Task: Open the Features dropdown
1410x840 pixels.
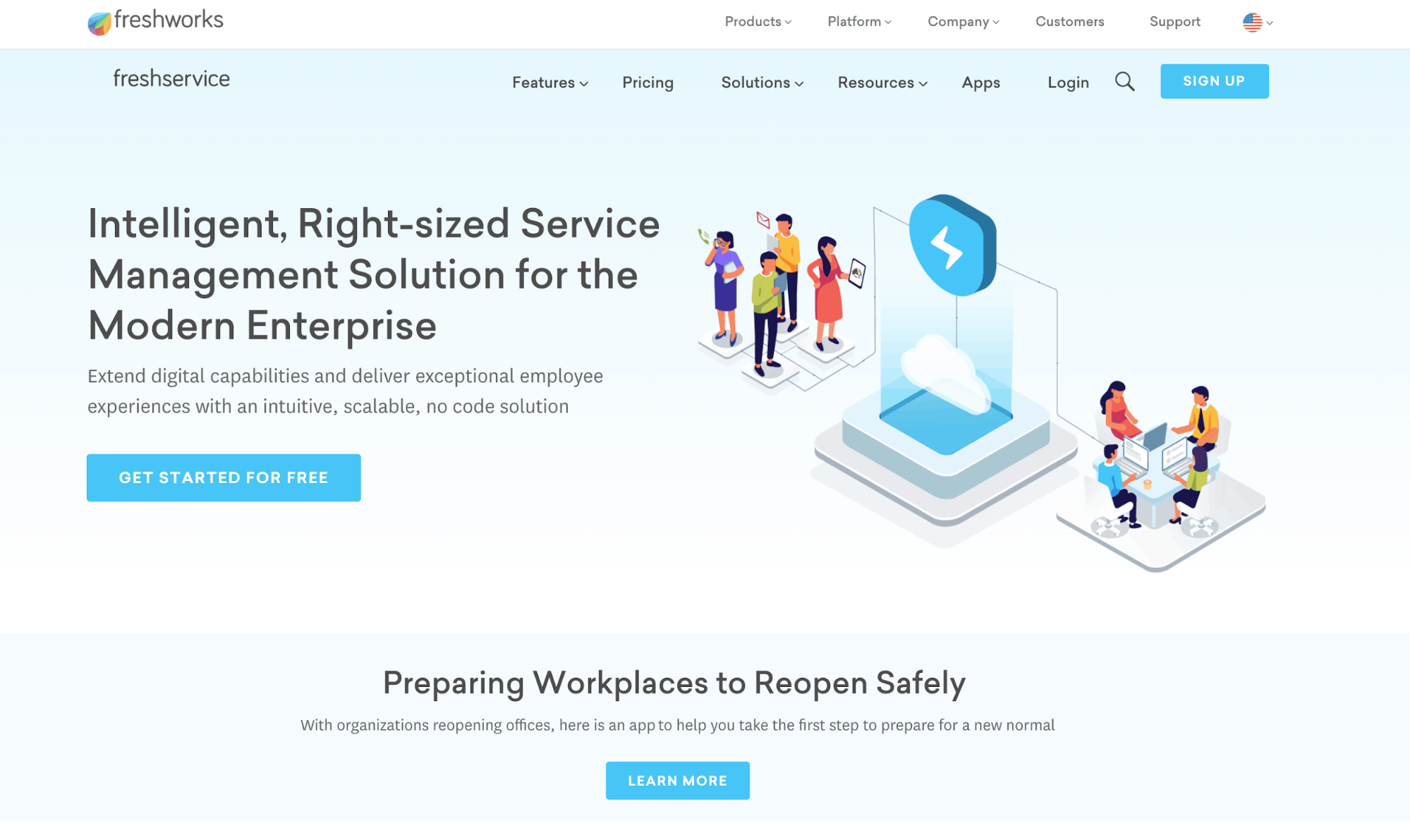Action: pos(550,83)
